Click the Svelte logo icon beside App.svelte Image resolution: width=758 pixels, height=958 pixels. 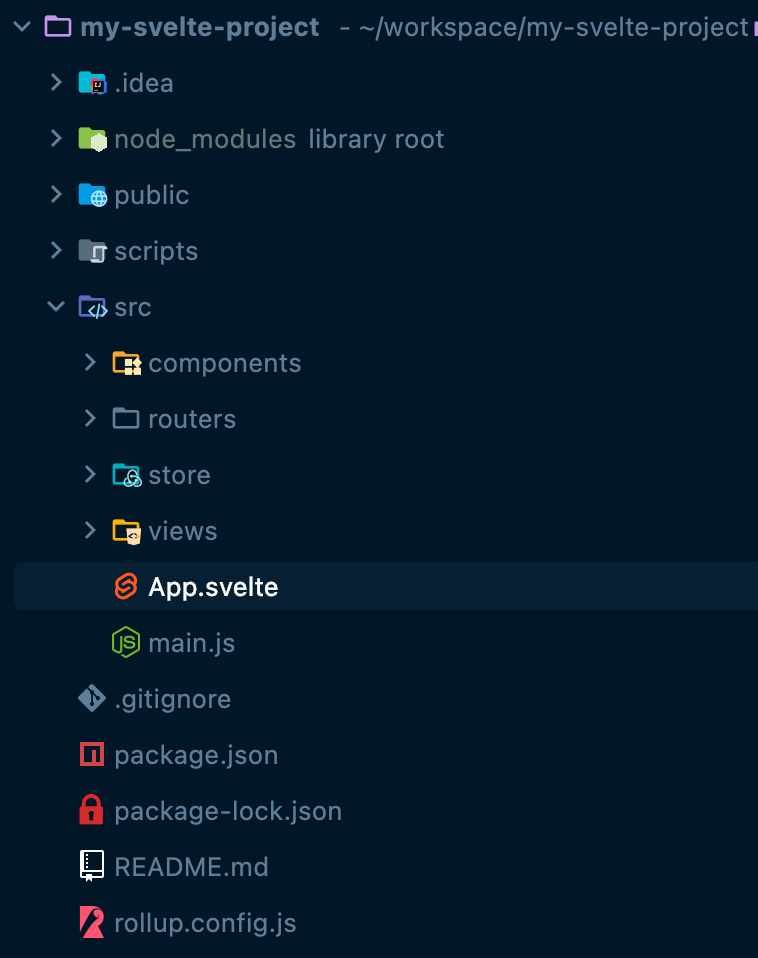pyautogui.click(x=126, y=587)
